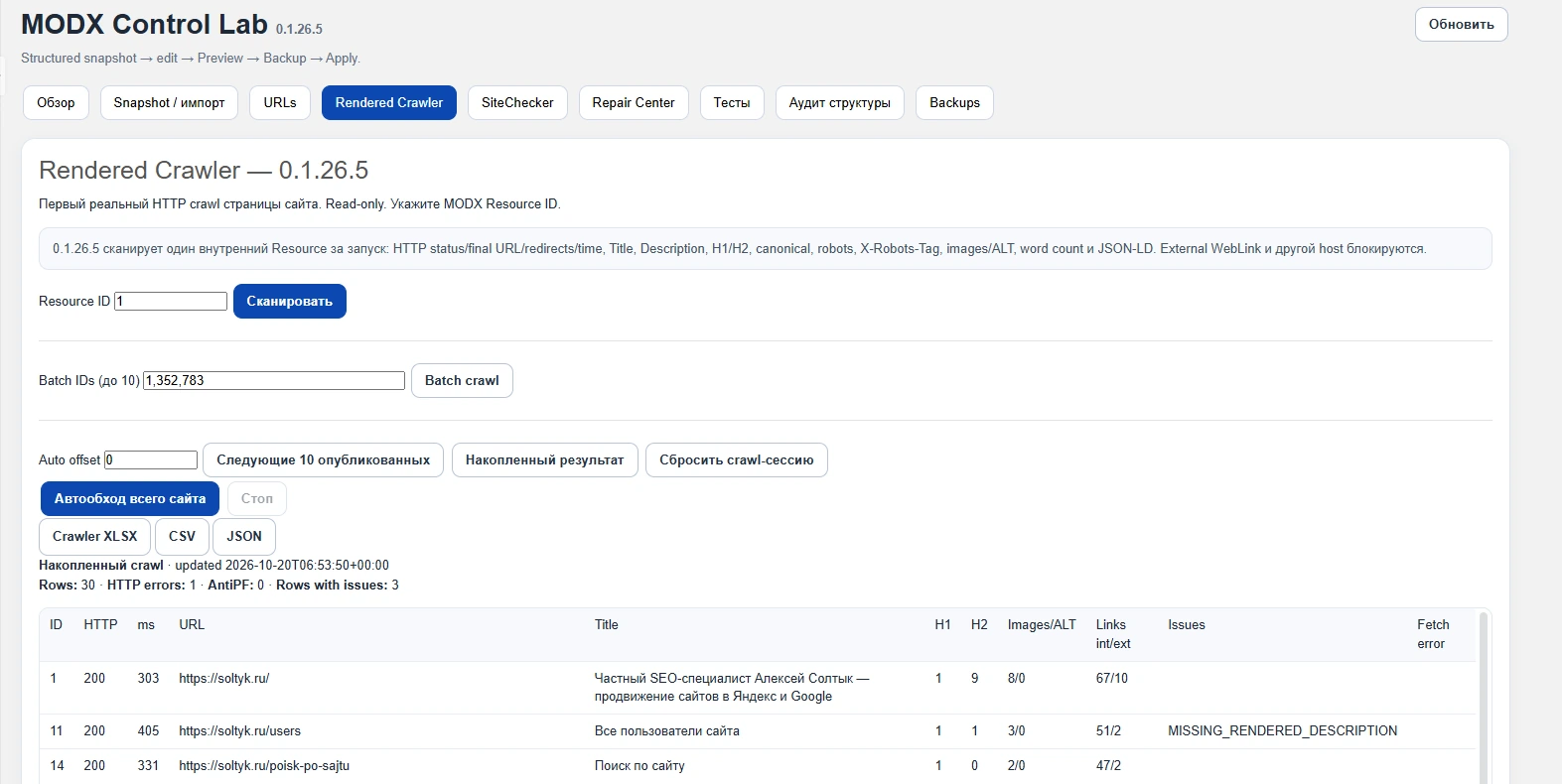Click the Обновить button
The image size is (1562, 784).
click(x=1461, y=25)
